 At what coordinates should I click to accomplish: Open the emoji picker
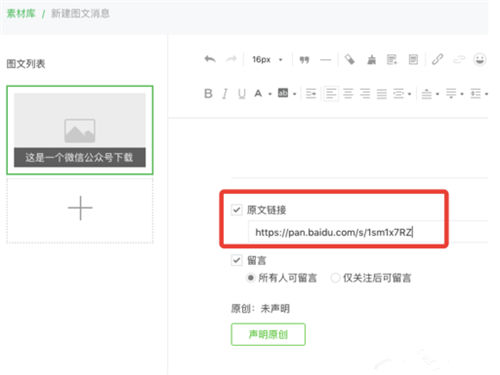(x=480, y=60)
